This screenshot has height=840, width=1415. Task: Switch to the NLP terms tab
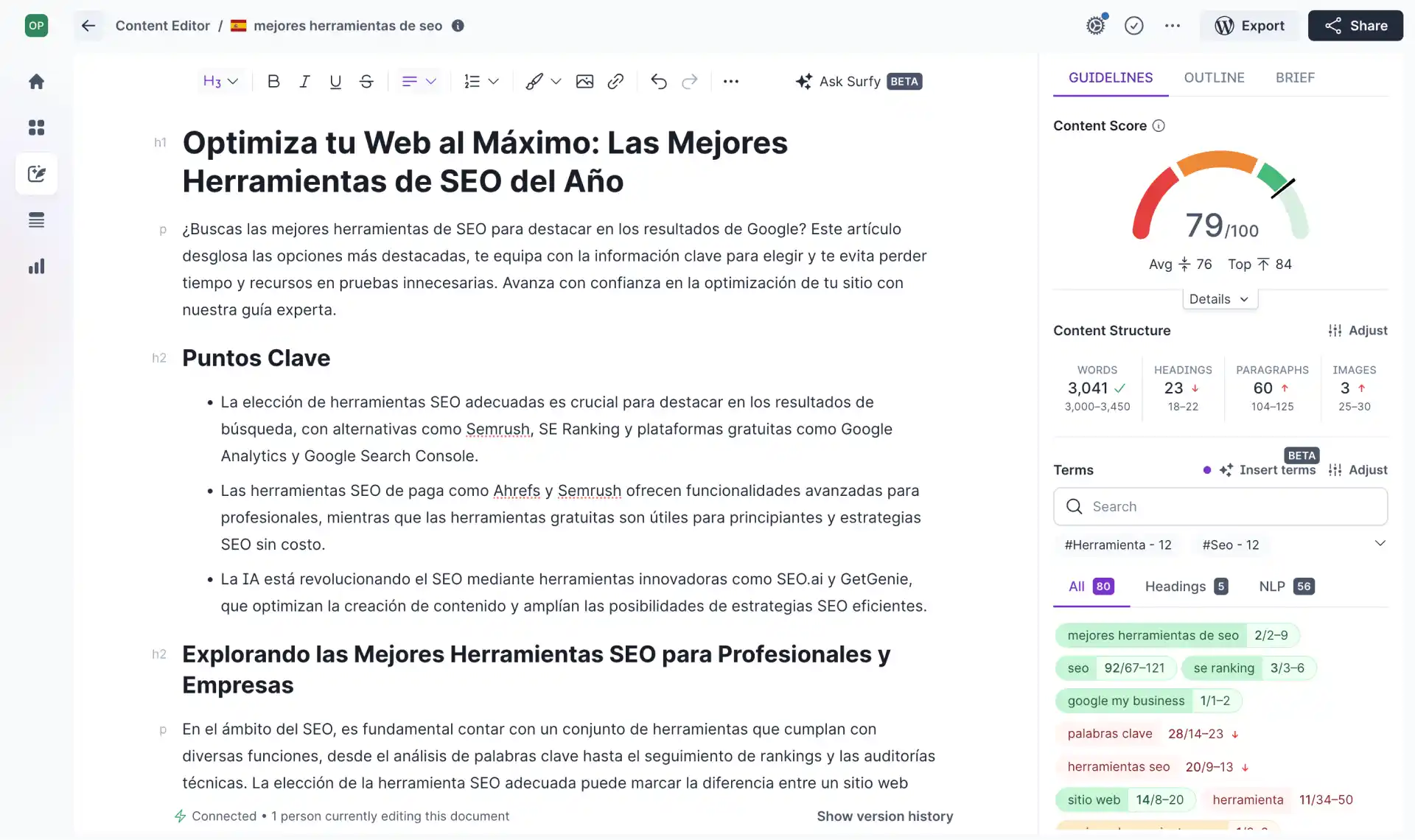[x=1286, y=586]
